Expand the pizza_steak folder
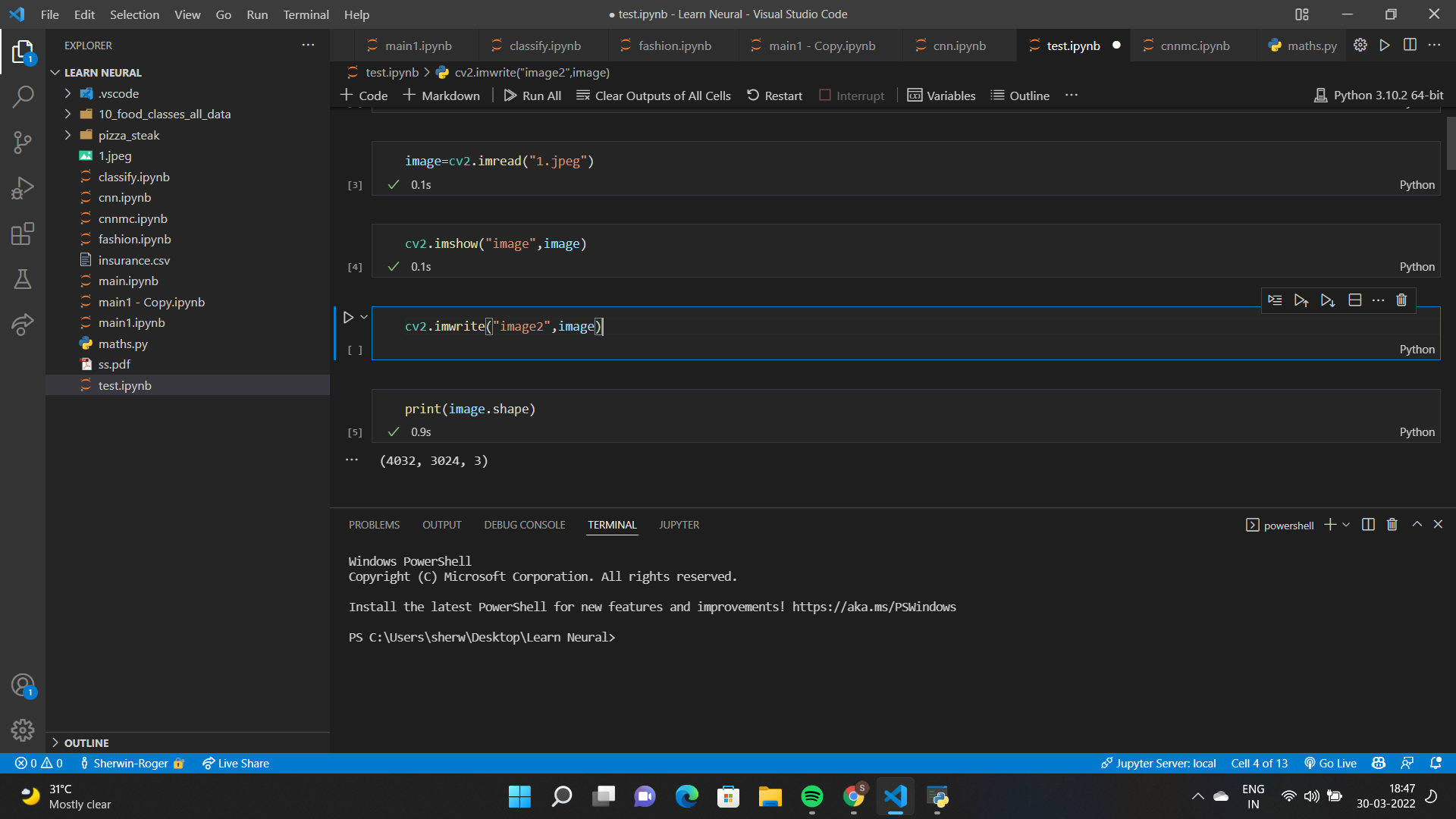This screenshot has height=819, width=1456. click(x=68, y=134)
